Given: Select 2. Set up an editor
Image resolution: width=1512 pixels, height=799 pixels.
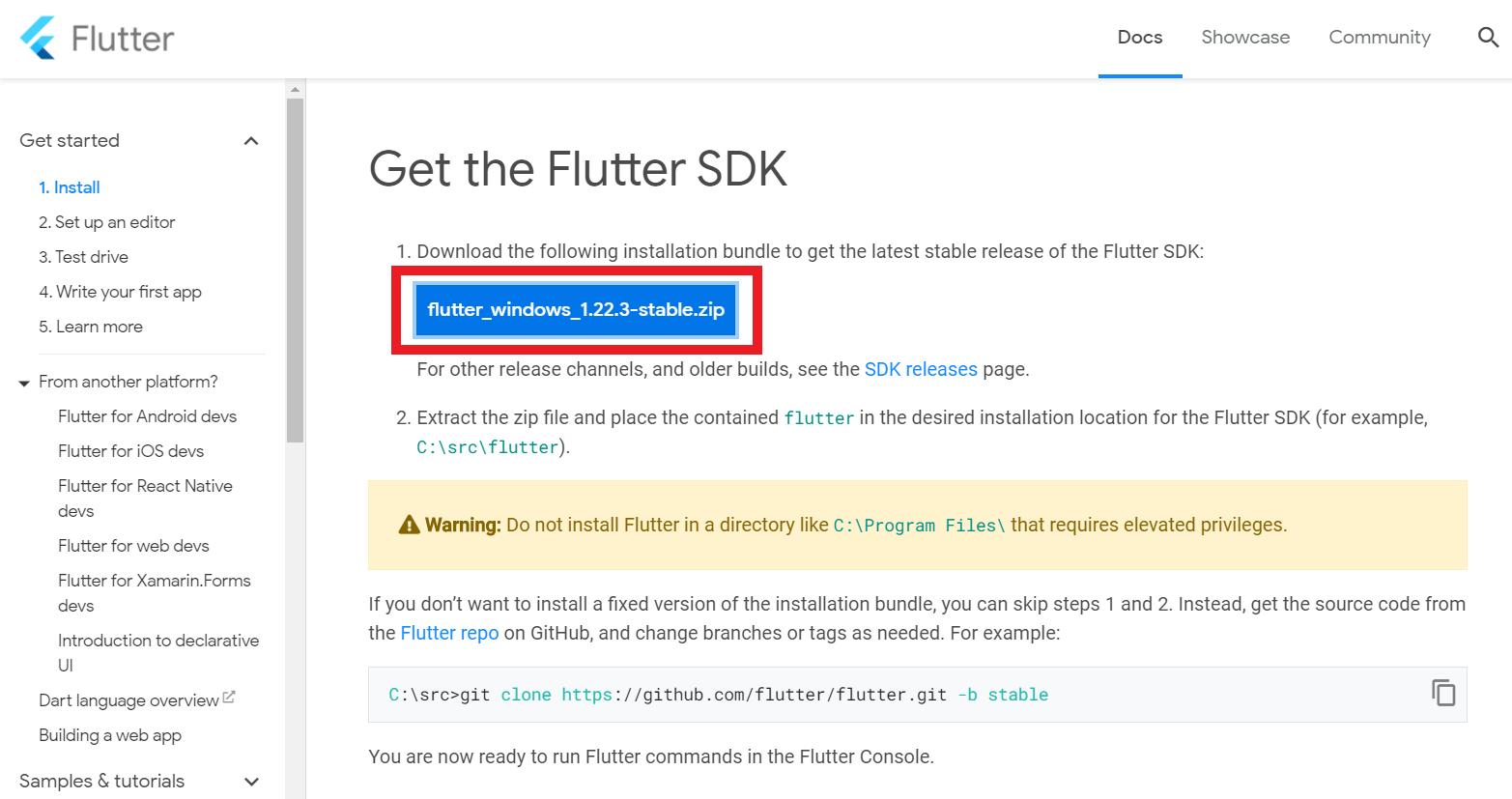Looking at the screenshot, I should click(x=107, y=222).
